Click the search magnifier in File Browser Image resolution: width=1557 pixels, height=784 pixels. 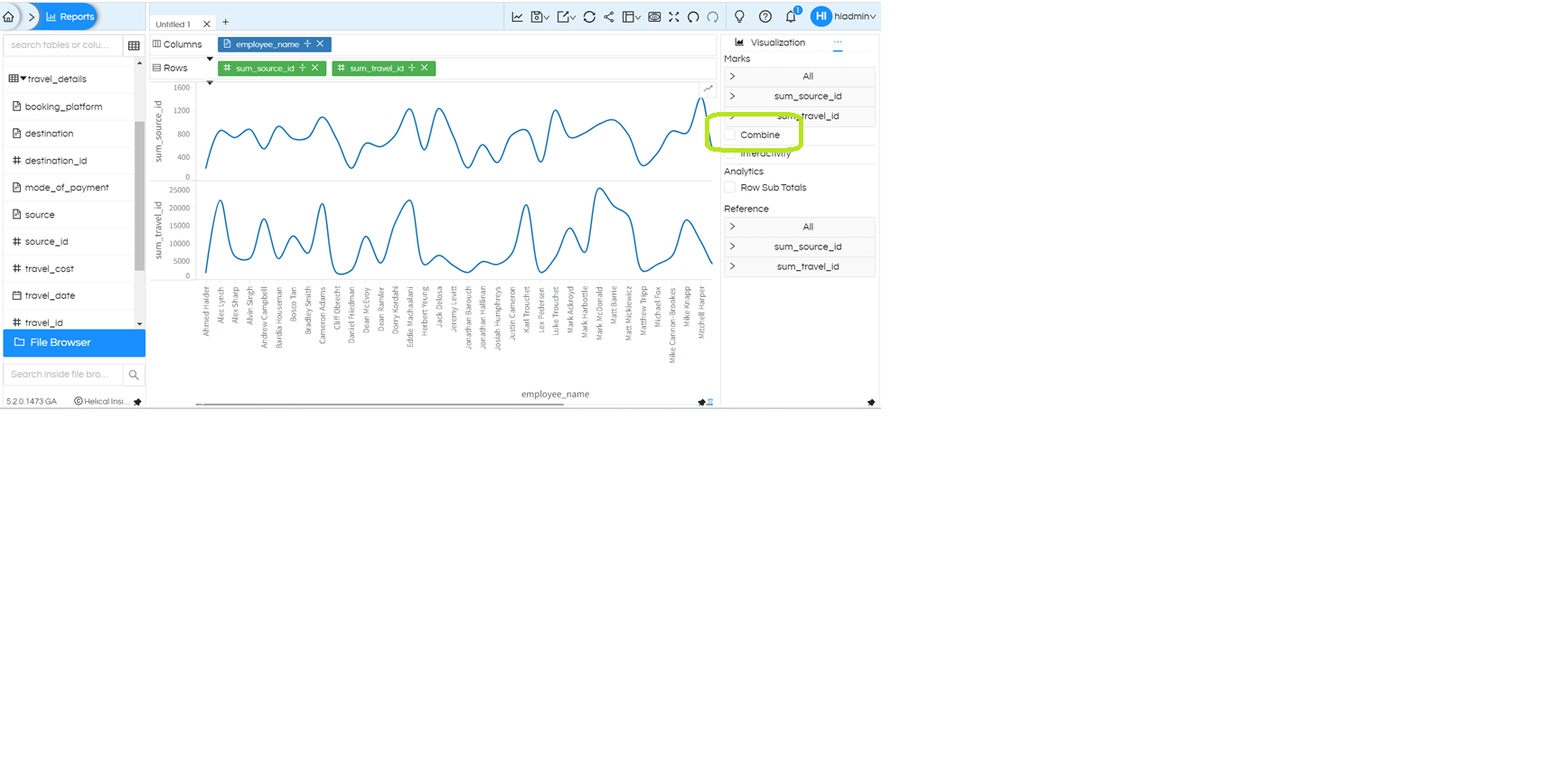coord(134,375)
